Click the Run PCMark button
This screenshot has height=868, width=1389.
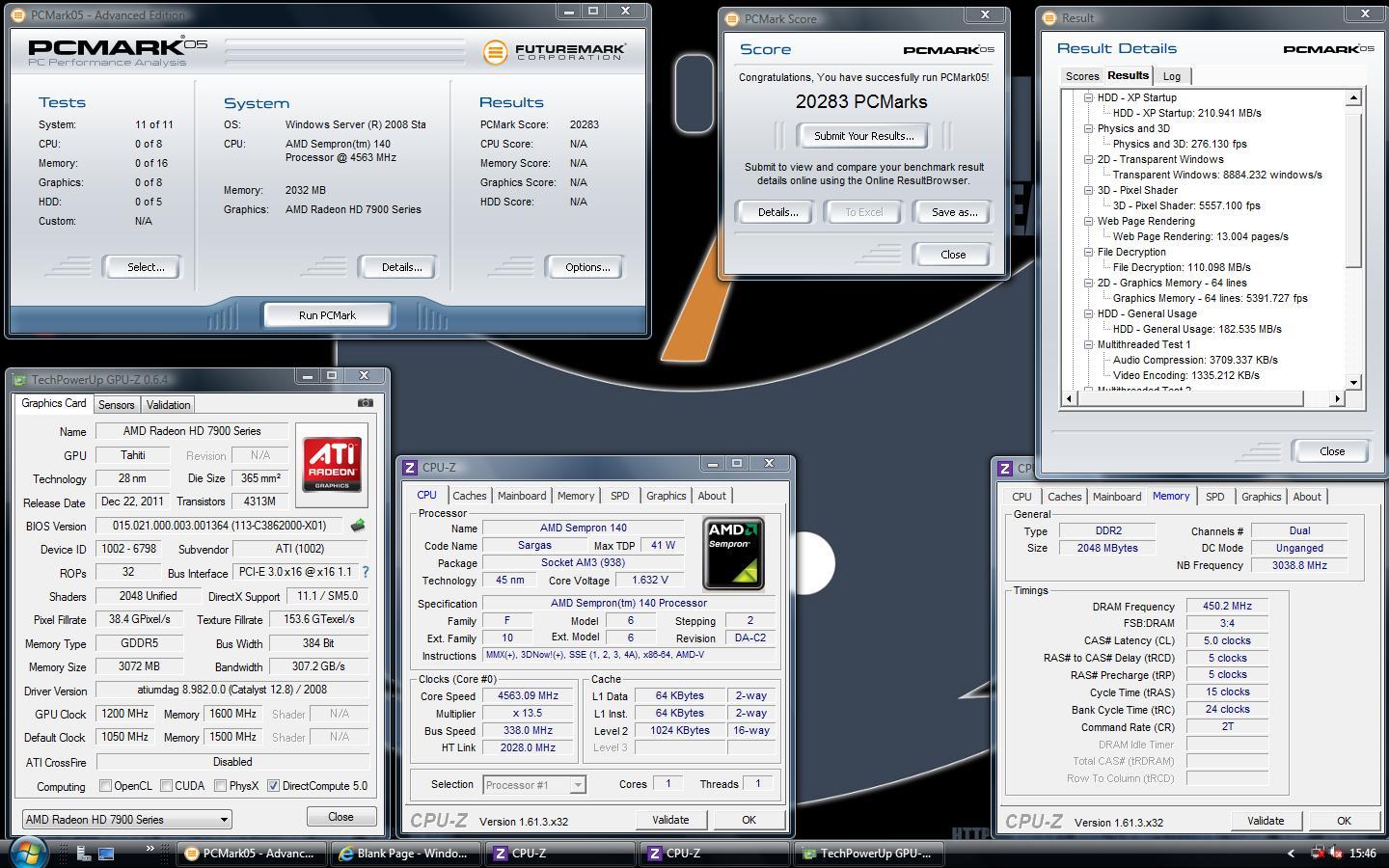327,315
